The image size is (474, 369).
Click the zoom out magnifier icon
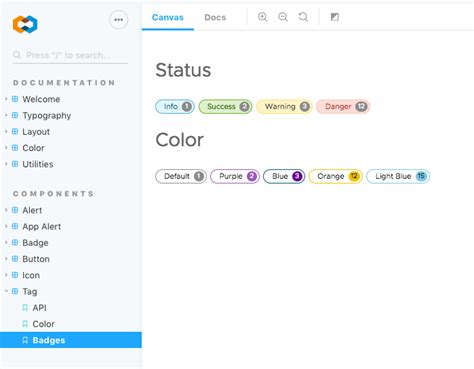tap(283, 17)
